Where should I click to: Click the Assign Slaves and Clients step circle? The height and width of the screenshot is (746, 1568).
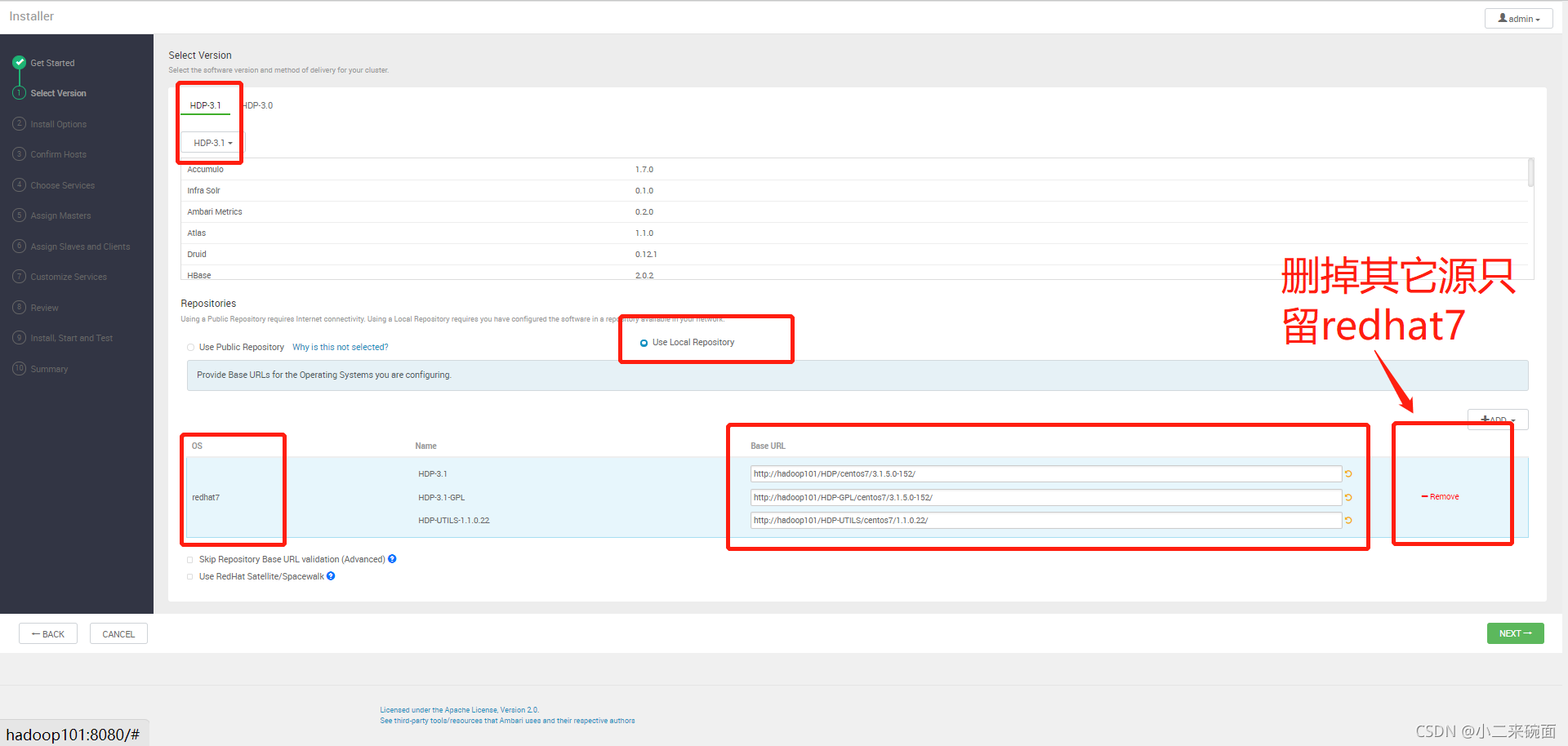point(19,246)
